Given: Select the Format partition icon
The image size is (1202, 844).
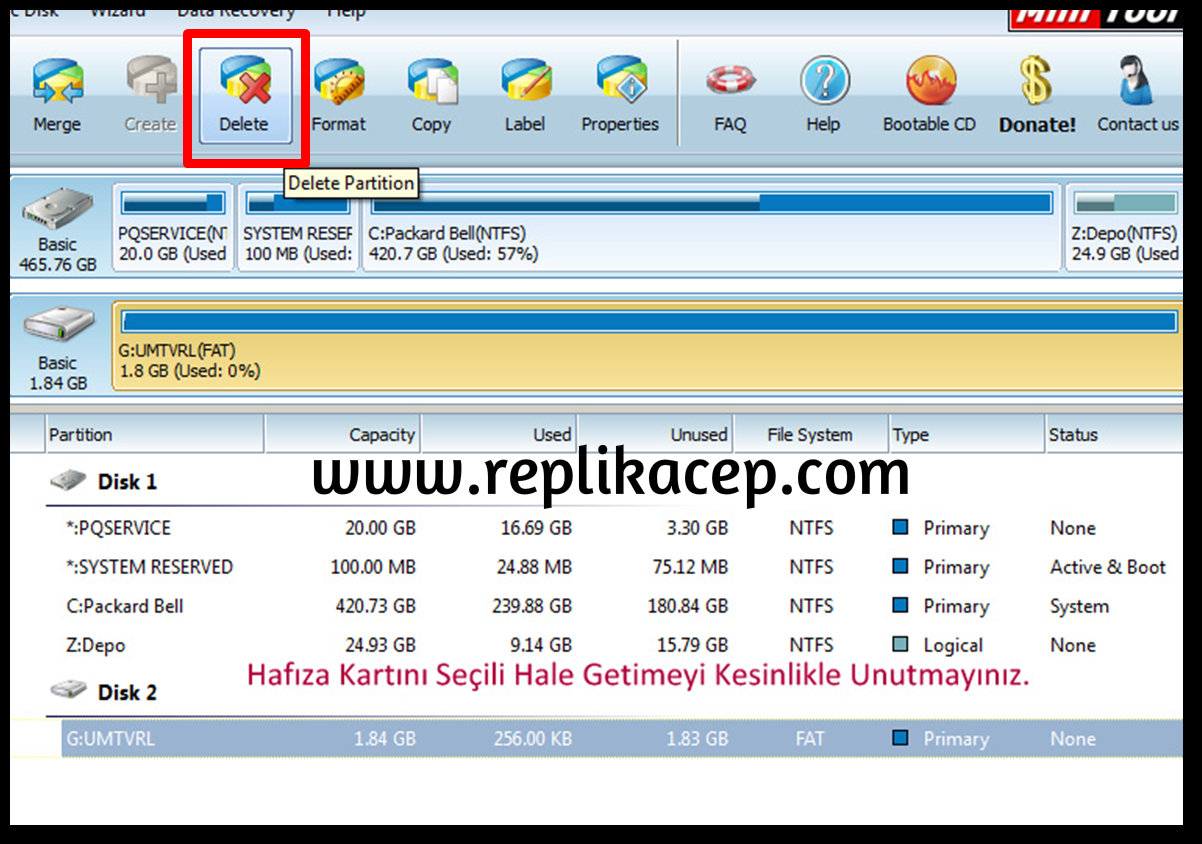Looking at the screenshot, I should pyautogui.click(x=338, y=95).
